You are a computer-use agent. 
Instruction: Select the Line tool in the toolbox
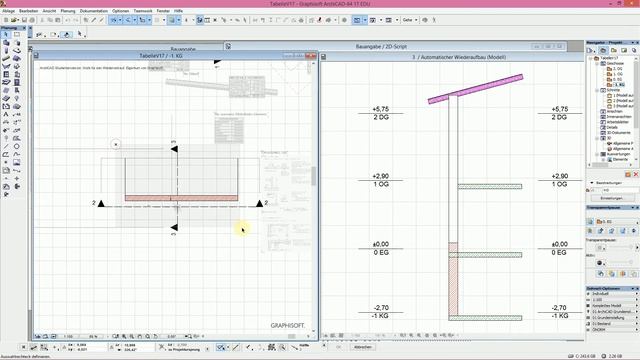(x=6, y=146)
